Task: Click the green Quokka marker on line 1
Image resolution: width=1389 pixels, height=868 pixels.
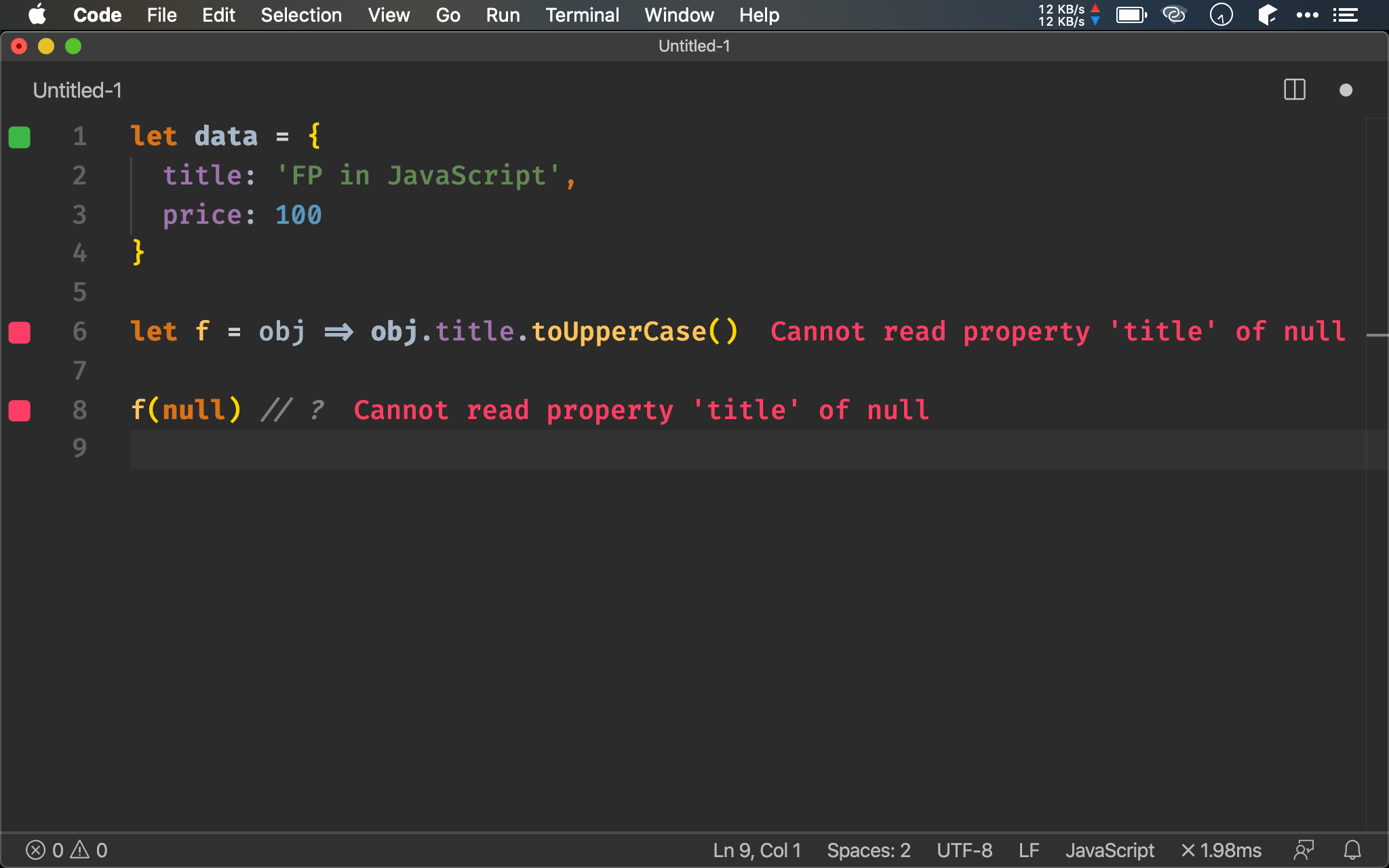Action: click(x=20, y=137)
